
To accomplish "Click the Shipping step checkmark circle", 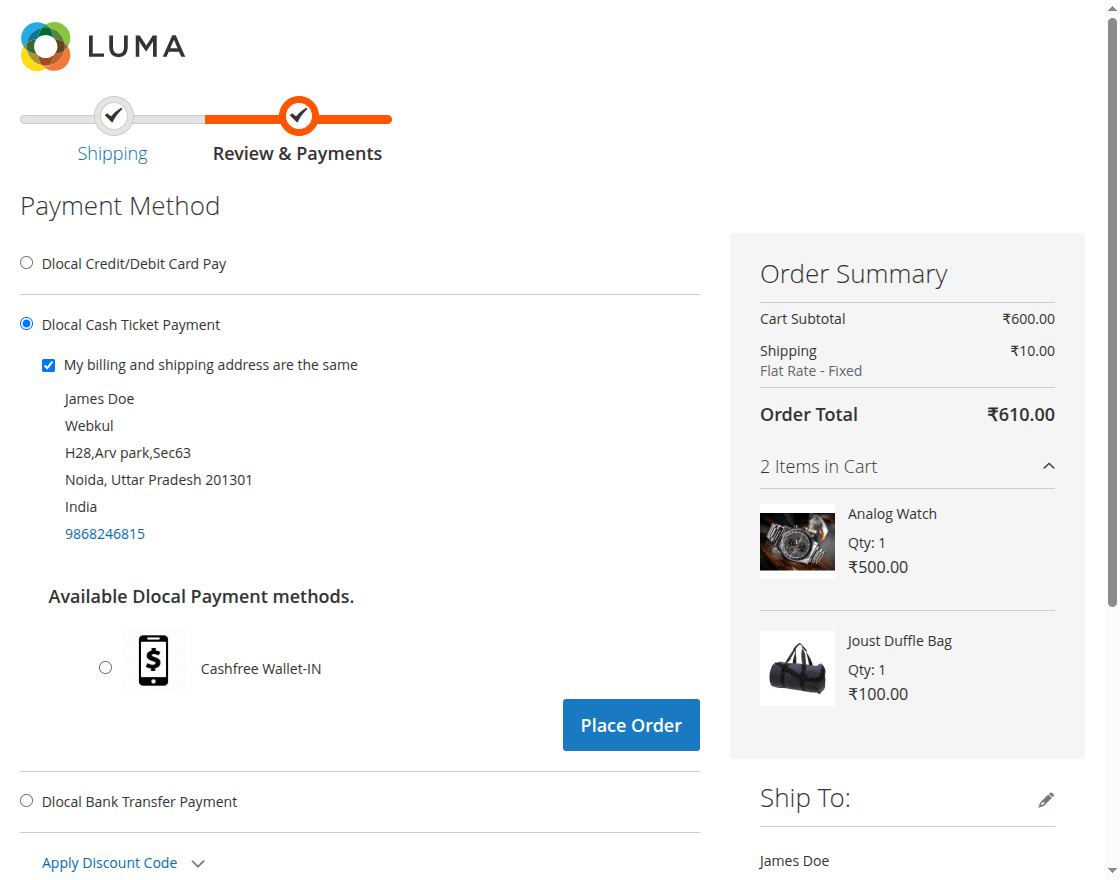I will [114, 116].
